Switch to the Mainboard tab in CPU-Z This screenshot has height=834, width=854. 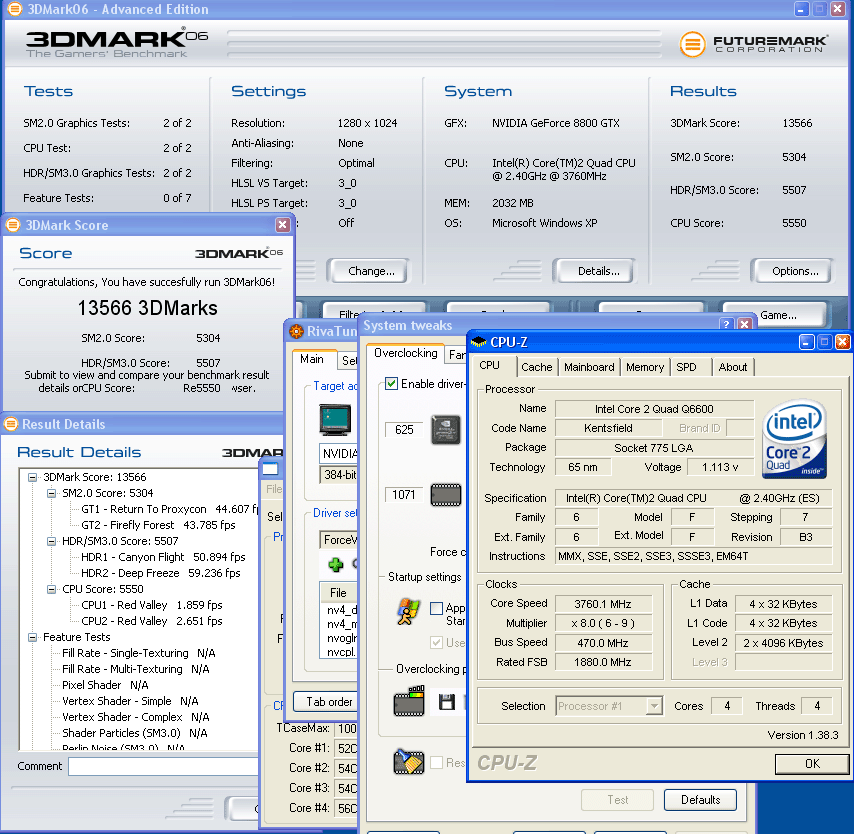coord(589,367)
